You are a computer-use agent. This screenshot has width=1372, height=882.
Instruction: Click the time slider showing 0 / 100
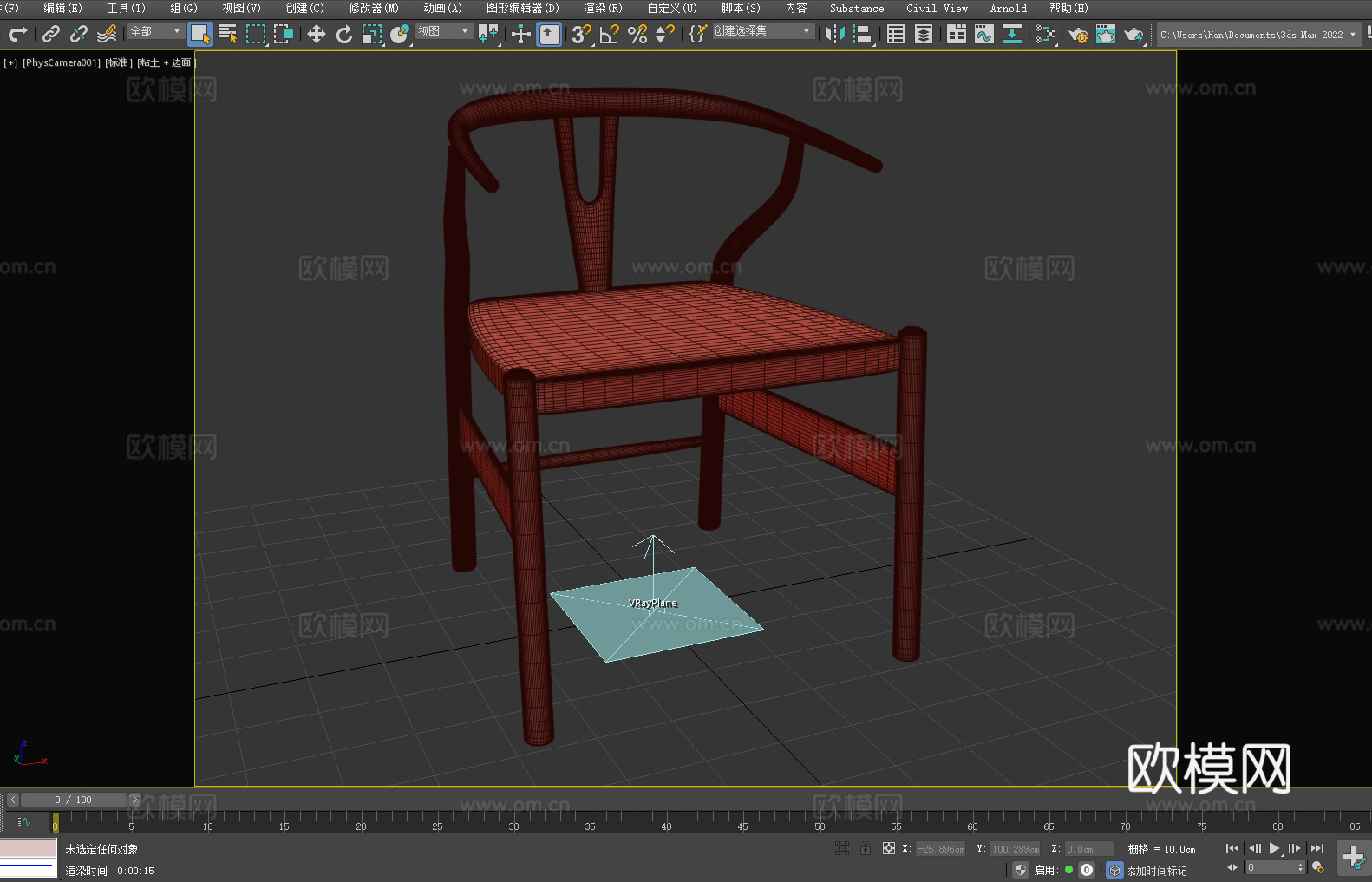pyautogui.click(x=74, y=800)
